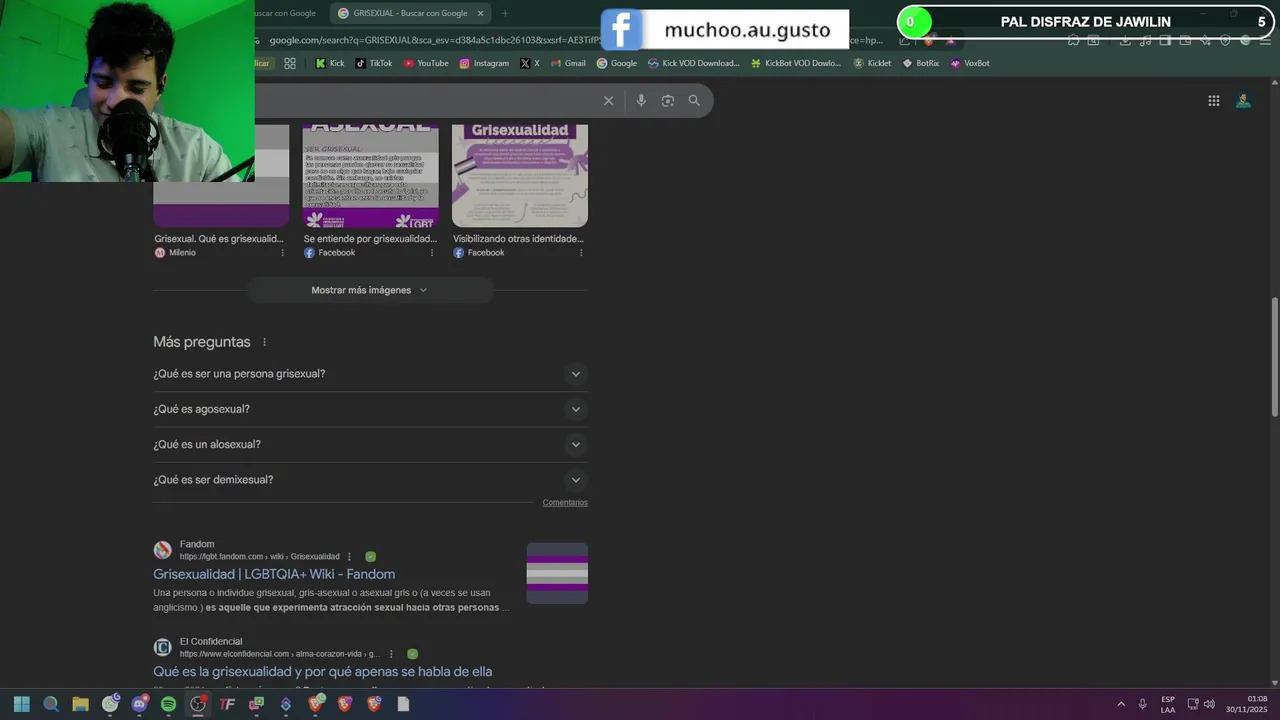Open volume control in system tray
Viewport: 1280px width, 720px height.
tap(1209, 704)
